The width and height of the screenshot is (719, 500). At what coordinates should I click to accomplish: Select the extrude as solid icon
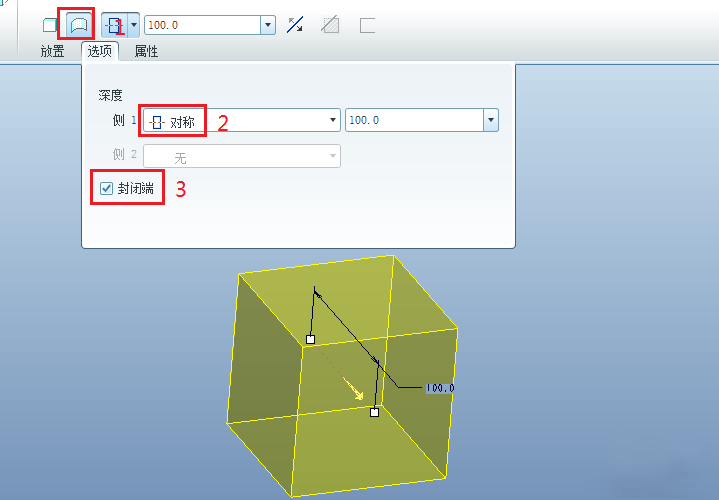tap(50, 25)
